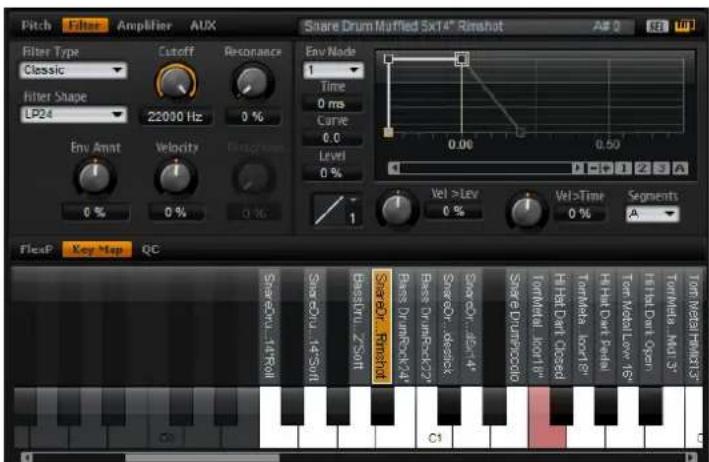709x462 pixels.
Task: Click the envelope horizontal scrollbar track
Action: [x=486, y=168]
